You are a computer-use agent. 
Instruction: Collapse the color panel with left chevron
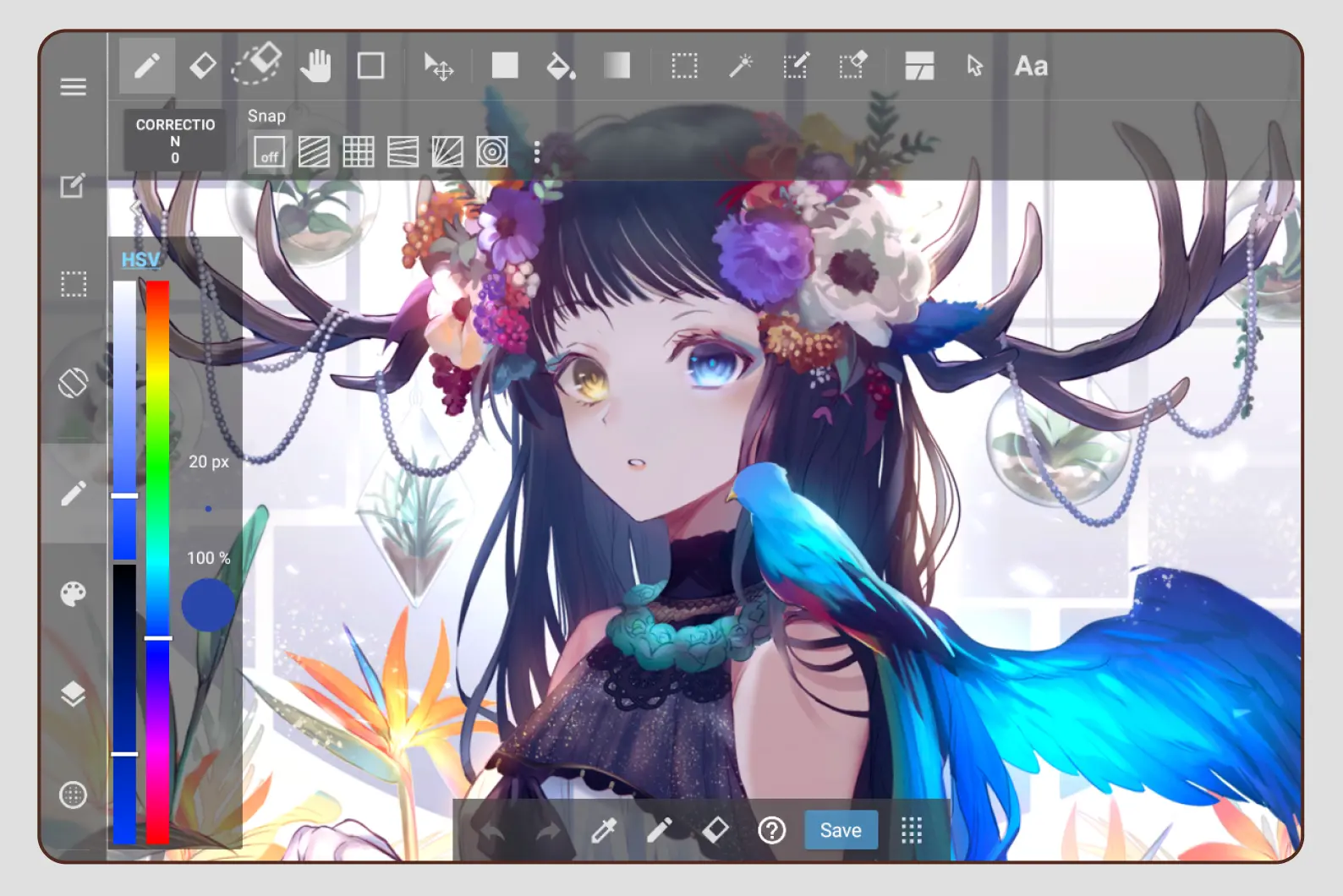click(x=134, y=207)
